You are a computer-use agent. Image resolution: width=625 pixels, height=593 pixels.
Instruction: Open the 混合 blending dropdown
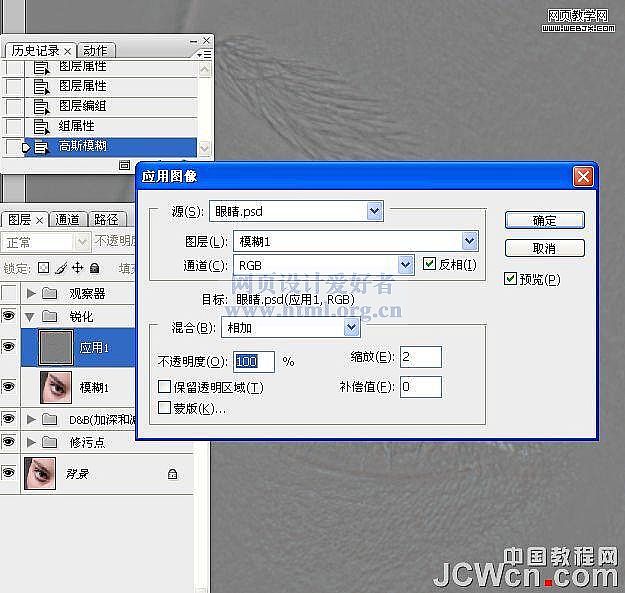click(x=351, y=328)
